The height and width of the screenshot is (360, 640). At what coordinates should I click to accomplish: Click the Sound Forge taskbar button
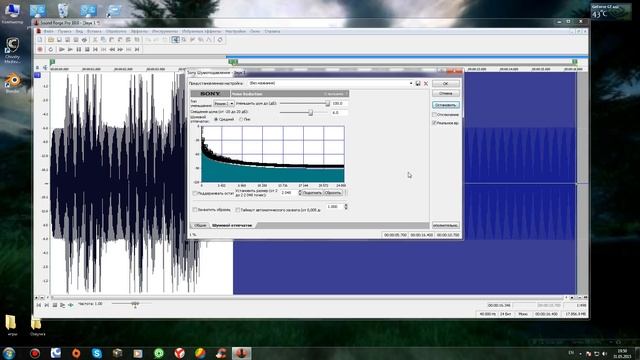[x=242, y=353]
